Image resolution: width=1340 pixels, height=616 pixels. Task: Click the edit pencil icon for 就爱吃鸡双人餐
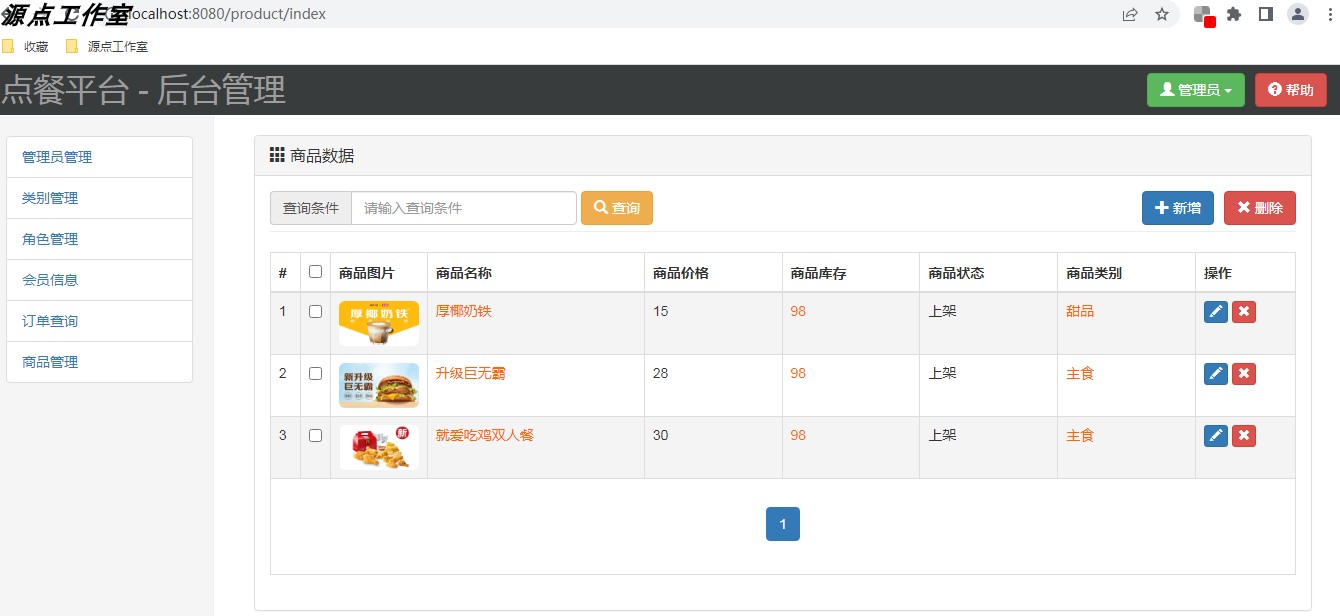[1215, 435]
